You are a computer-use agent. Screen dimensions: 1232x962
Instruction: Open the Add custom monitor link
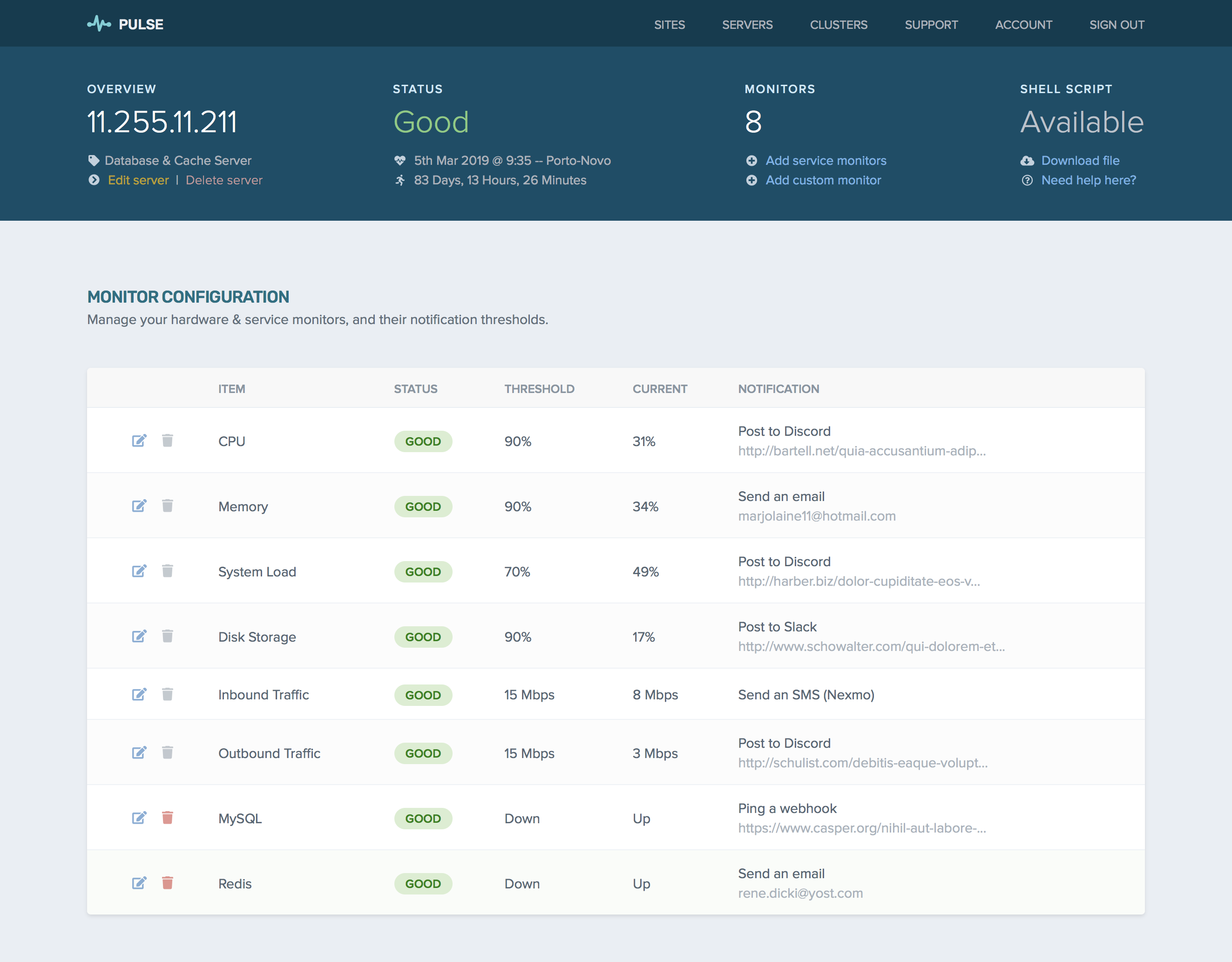822,180
